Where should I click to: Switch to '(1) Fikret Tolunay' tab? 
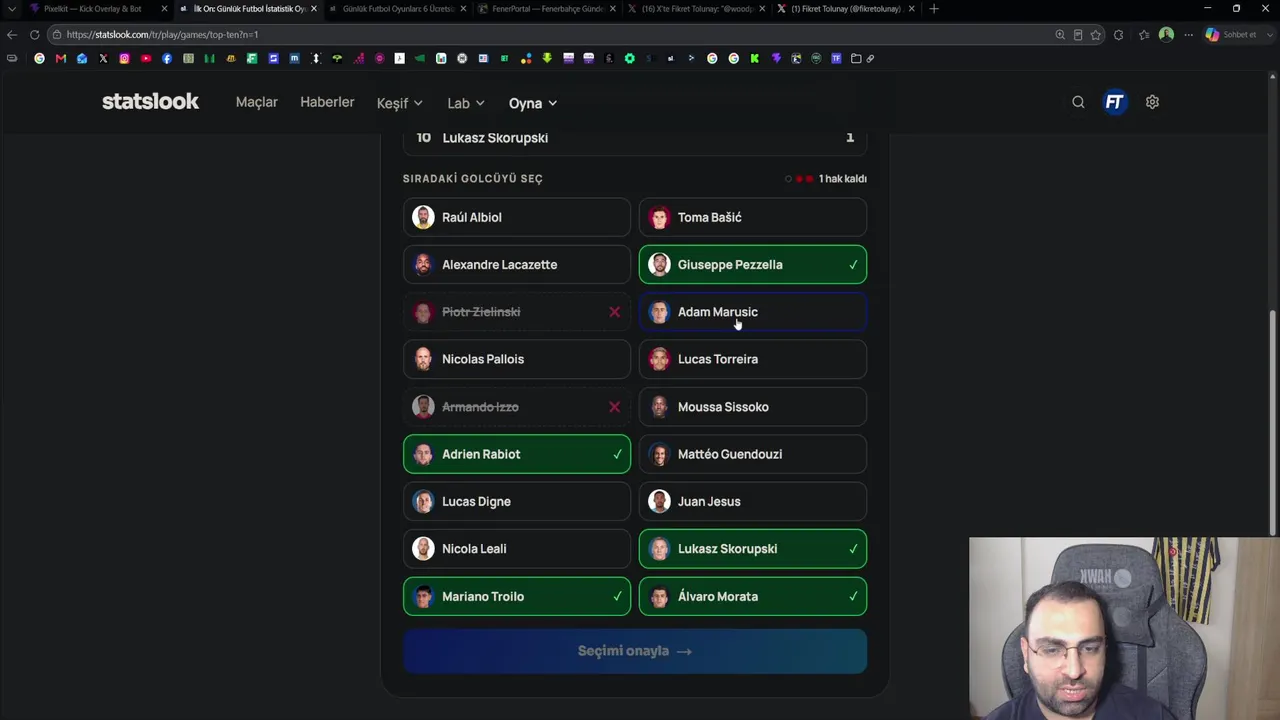(845, 9)
